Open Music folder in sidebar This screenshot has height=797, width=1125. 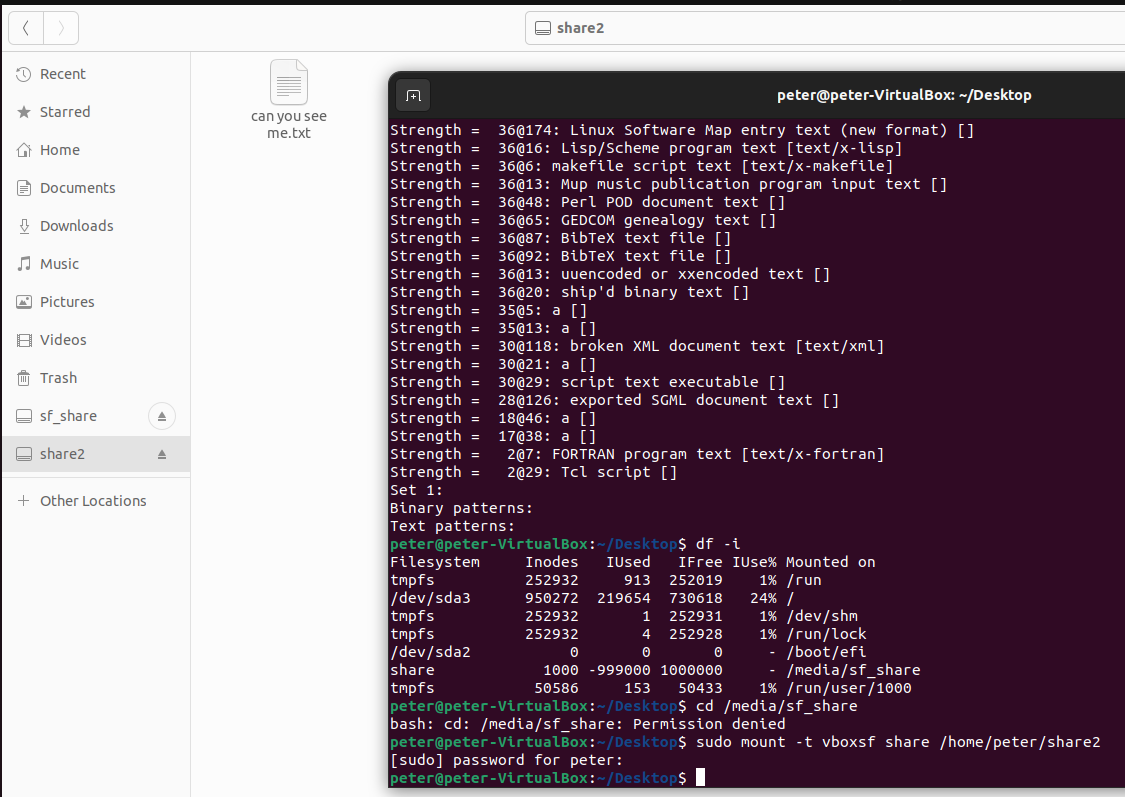(96, 264)
